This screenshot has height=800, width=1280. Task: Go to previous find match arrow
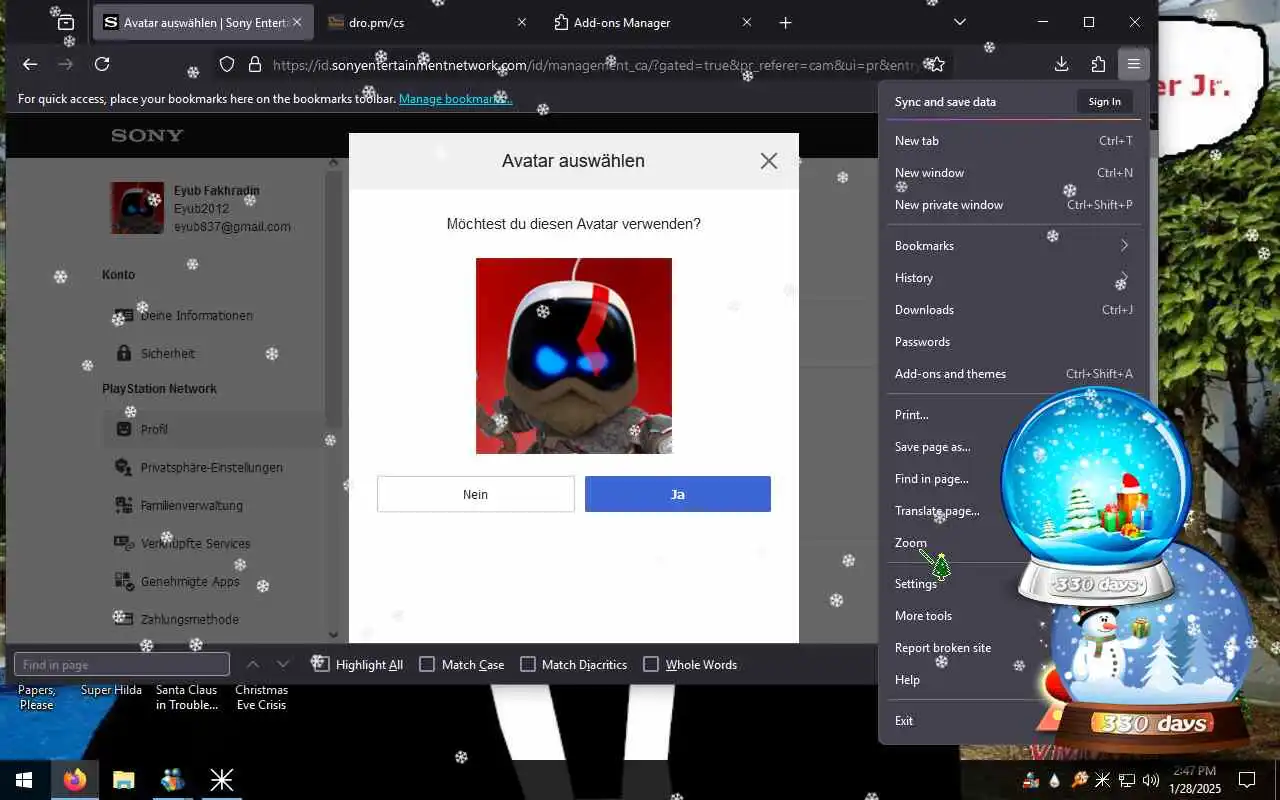[253, 664]
